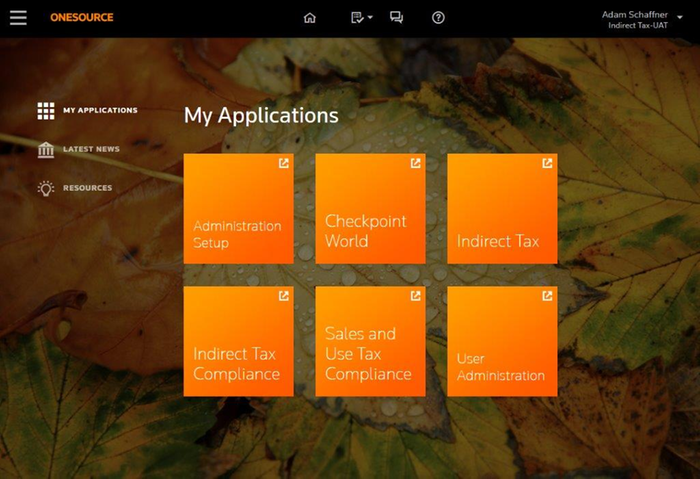Click the Latest News building icon

(x=46, y=149)
